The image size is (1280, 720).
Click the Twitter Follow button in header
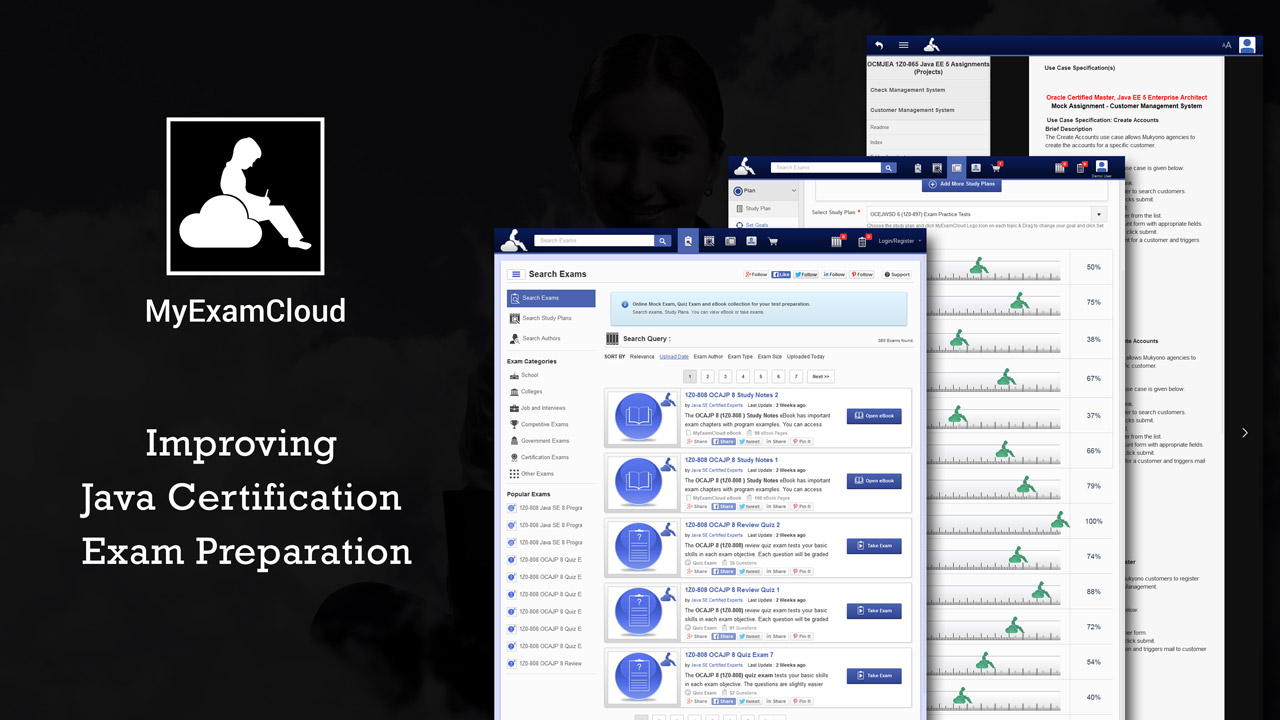[806, 274]
